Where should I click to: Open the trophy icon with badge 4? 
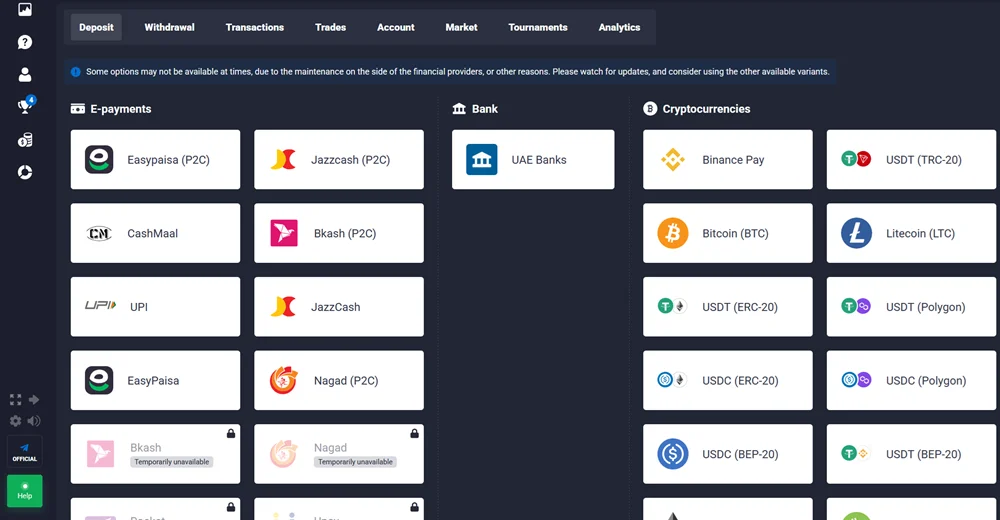coord(26,105)
